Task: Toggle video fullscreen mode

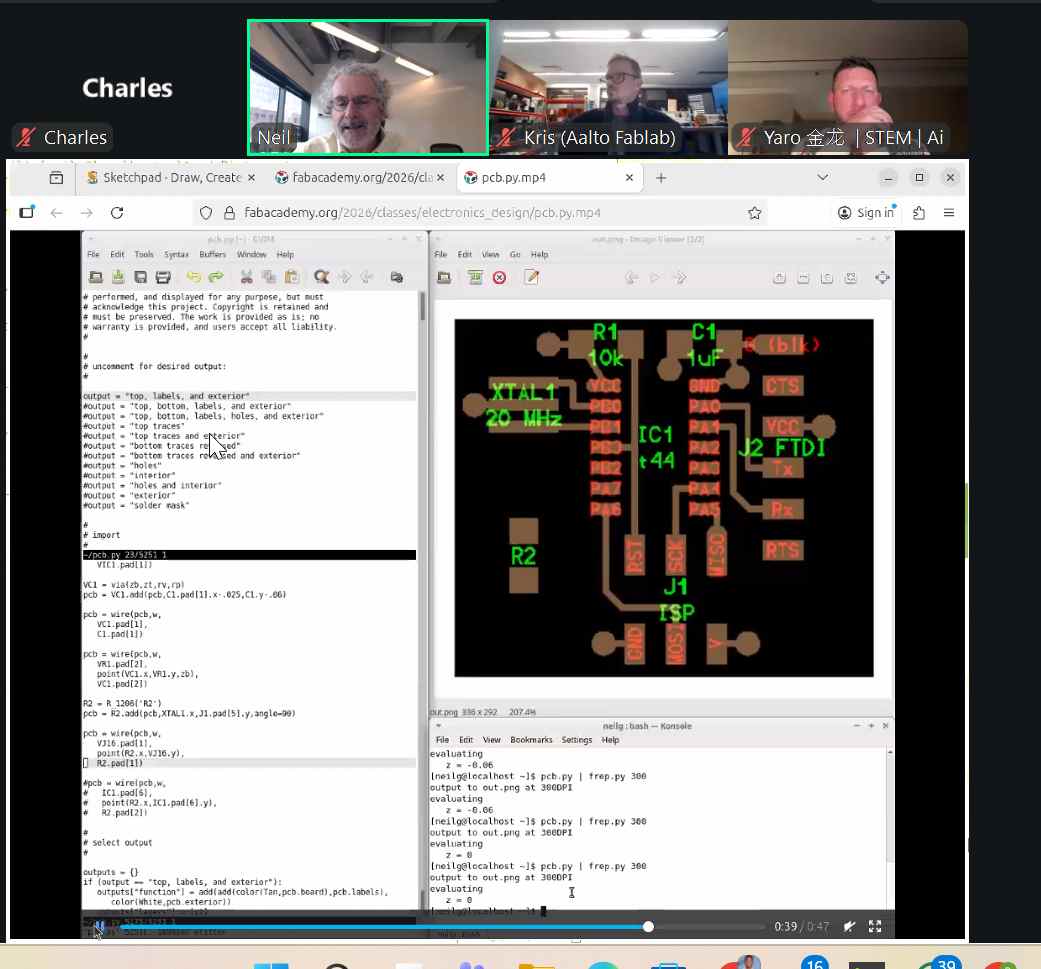Action: pos(875,927)
